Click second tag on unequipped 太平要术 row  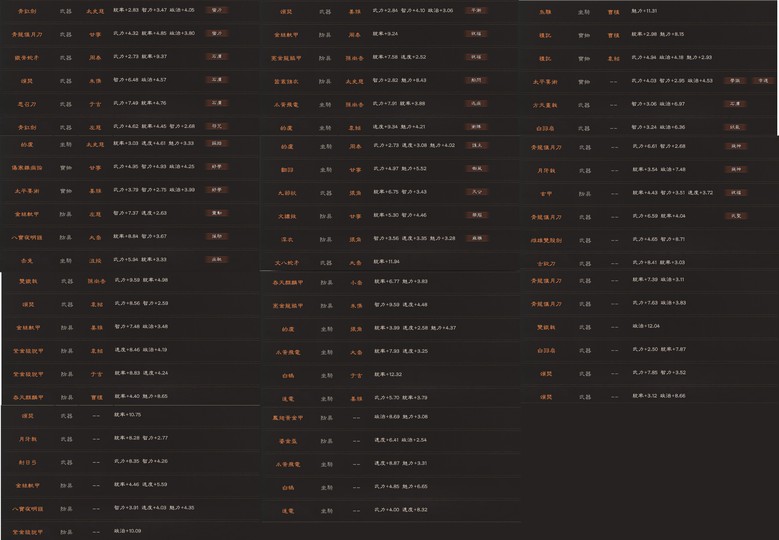tap(764, 79)
